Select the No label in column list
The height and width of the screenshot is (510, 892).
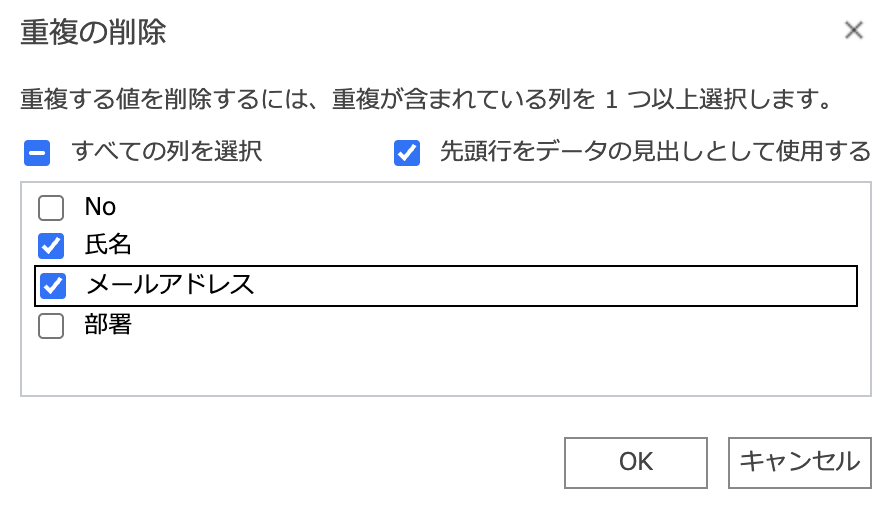[x=101, y=207]
